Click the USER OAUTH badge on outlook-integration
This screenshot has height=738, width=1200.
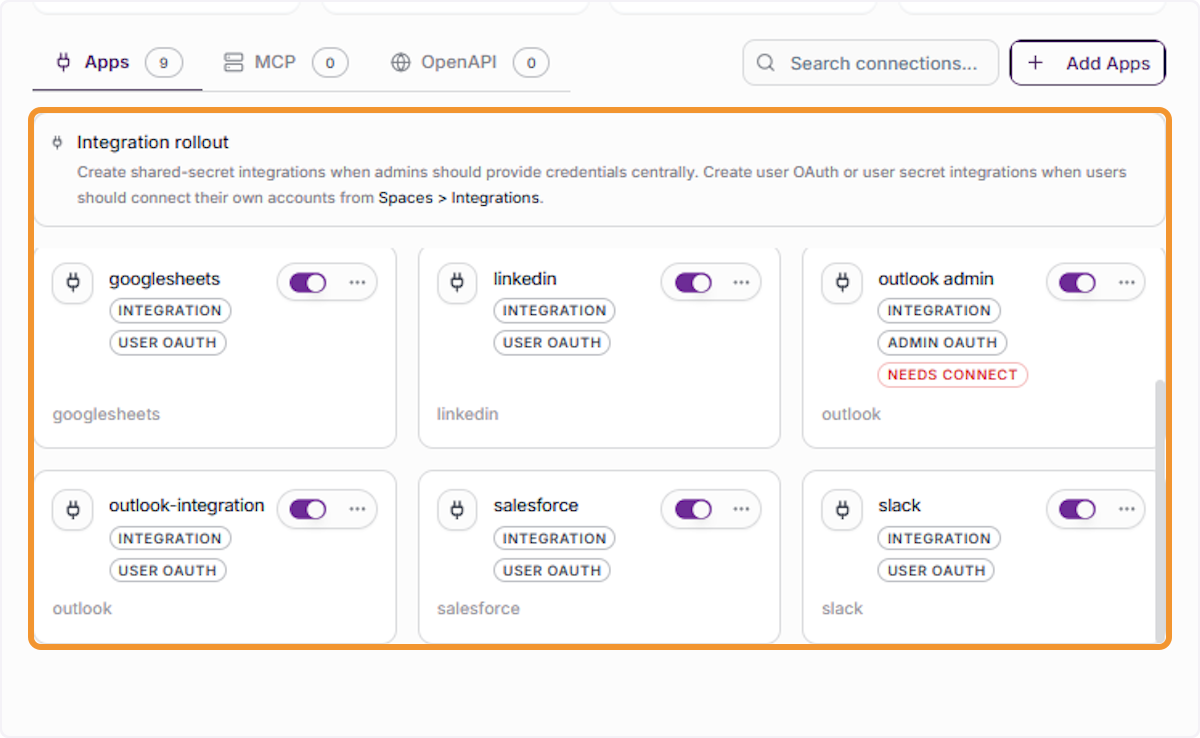(168, 571)
